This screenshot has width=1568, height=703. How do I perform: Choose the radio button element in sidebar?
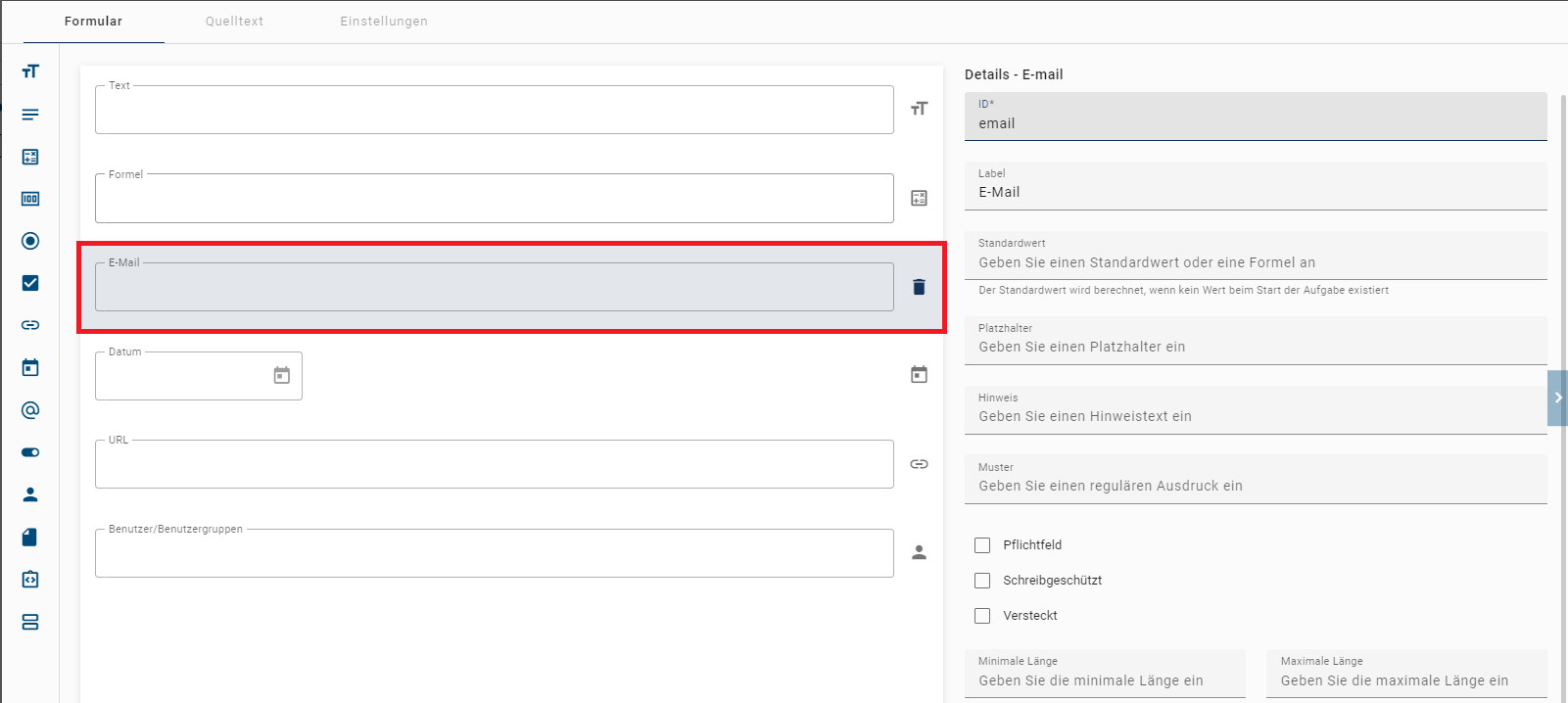pos(30,241)
